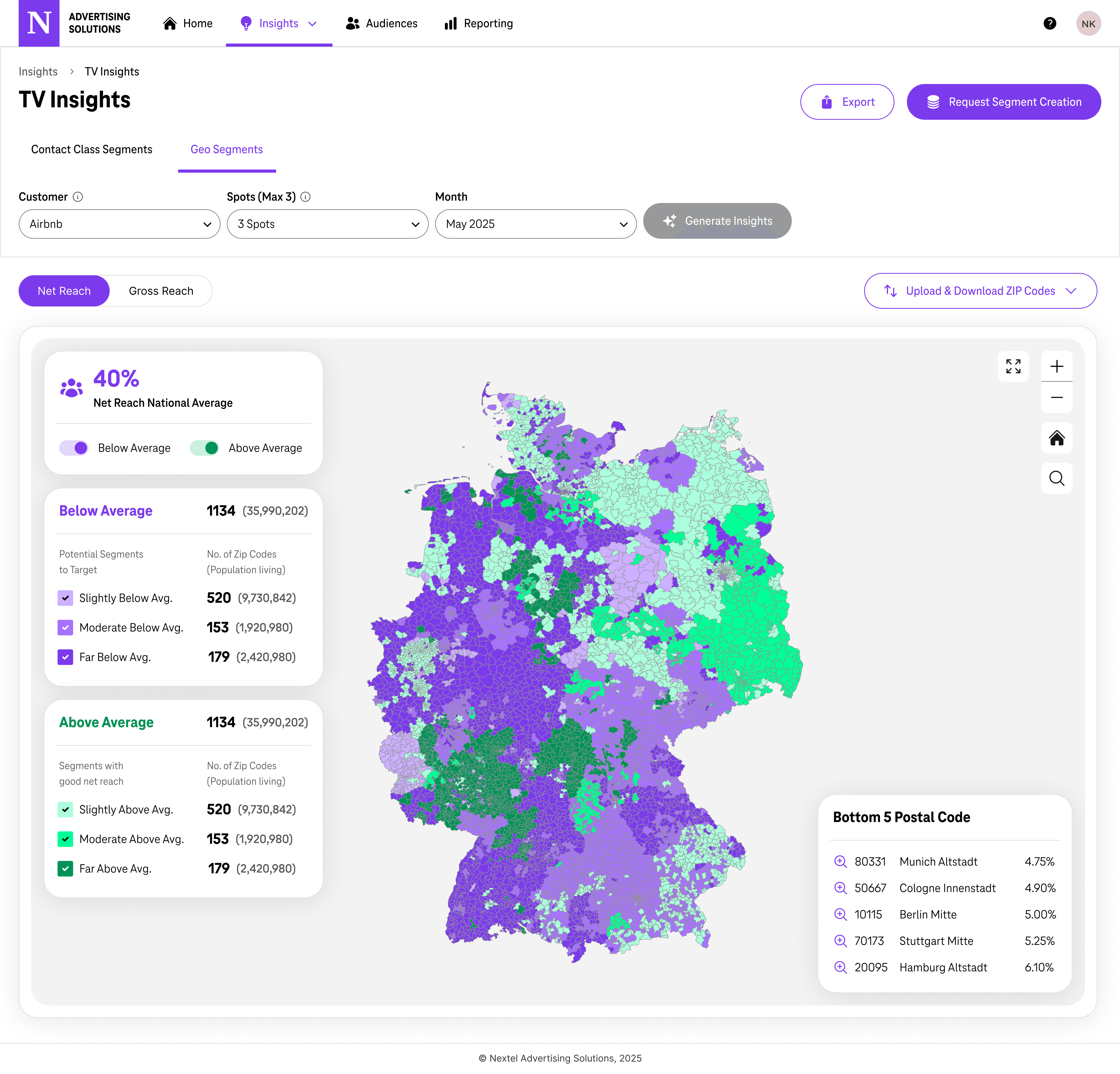The width and height of the screenshot is (1120, 1074).
Task: Reset map view with home icon
Action: (1057, 438)
